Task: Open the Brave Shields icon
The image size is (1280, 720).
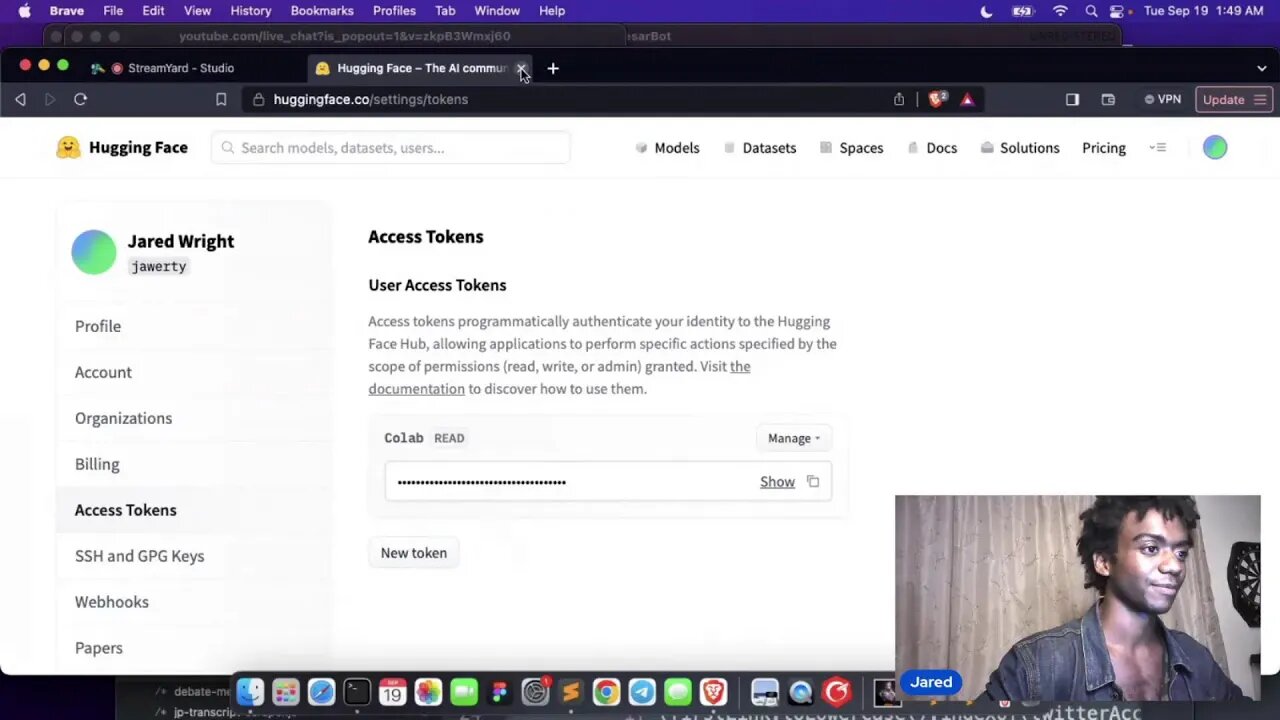Action: 938,99
